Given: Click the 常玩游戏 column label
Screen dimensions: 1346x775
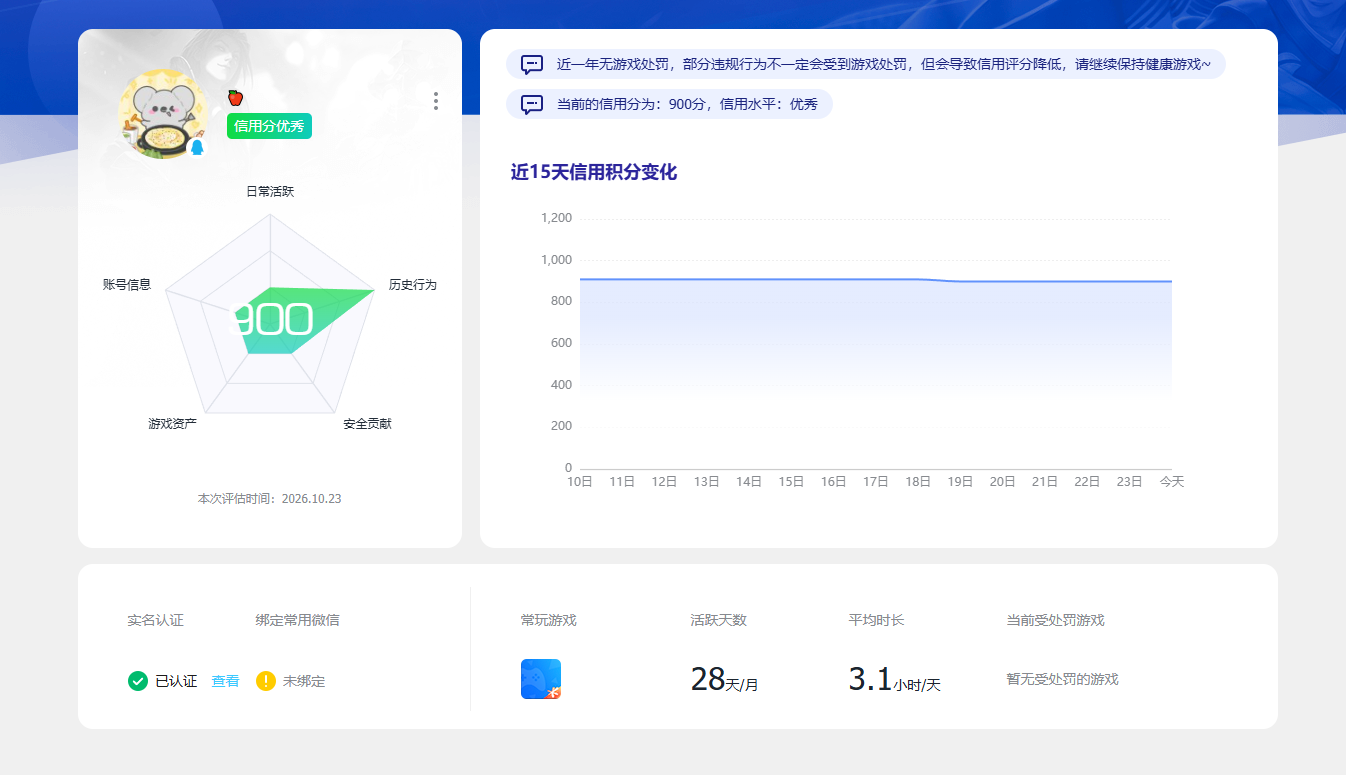Looking at the screenshot, I should [x=549, y=620].
